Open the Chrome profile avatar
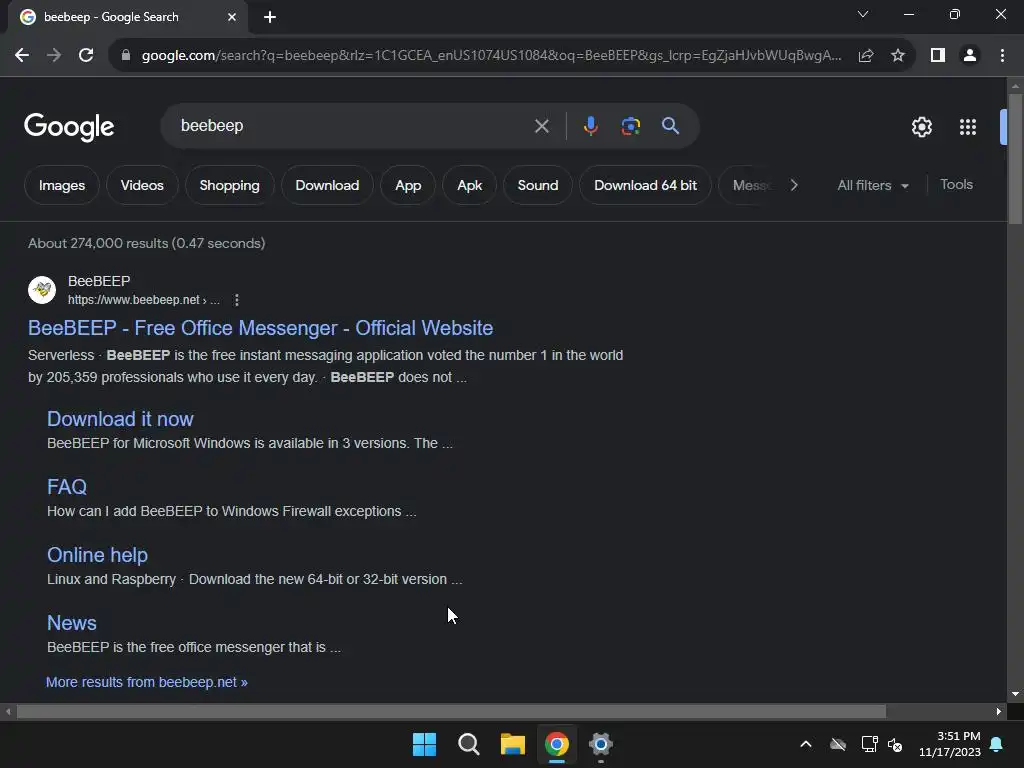Screen dimensions: 1024x768 pyautogui.click(x=970, y=56)
